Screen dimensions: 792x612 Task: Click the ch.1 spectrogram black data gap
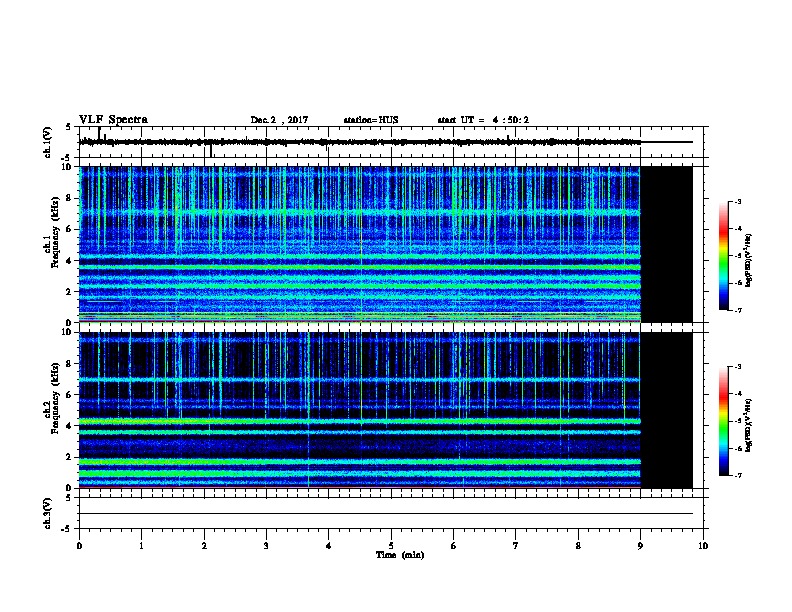coord(667,244)
